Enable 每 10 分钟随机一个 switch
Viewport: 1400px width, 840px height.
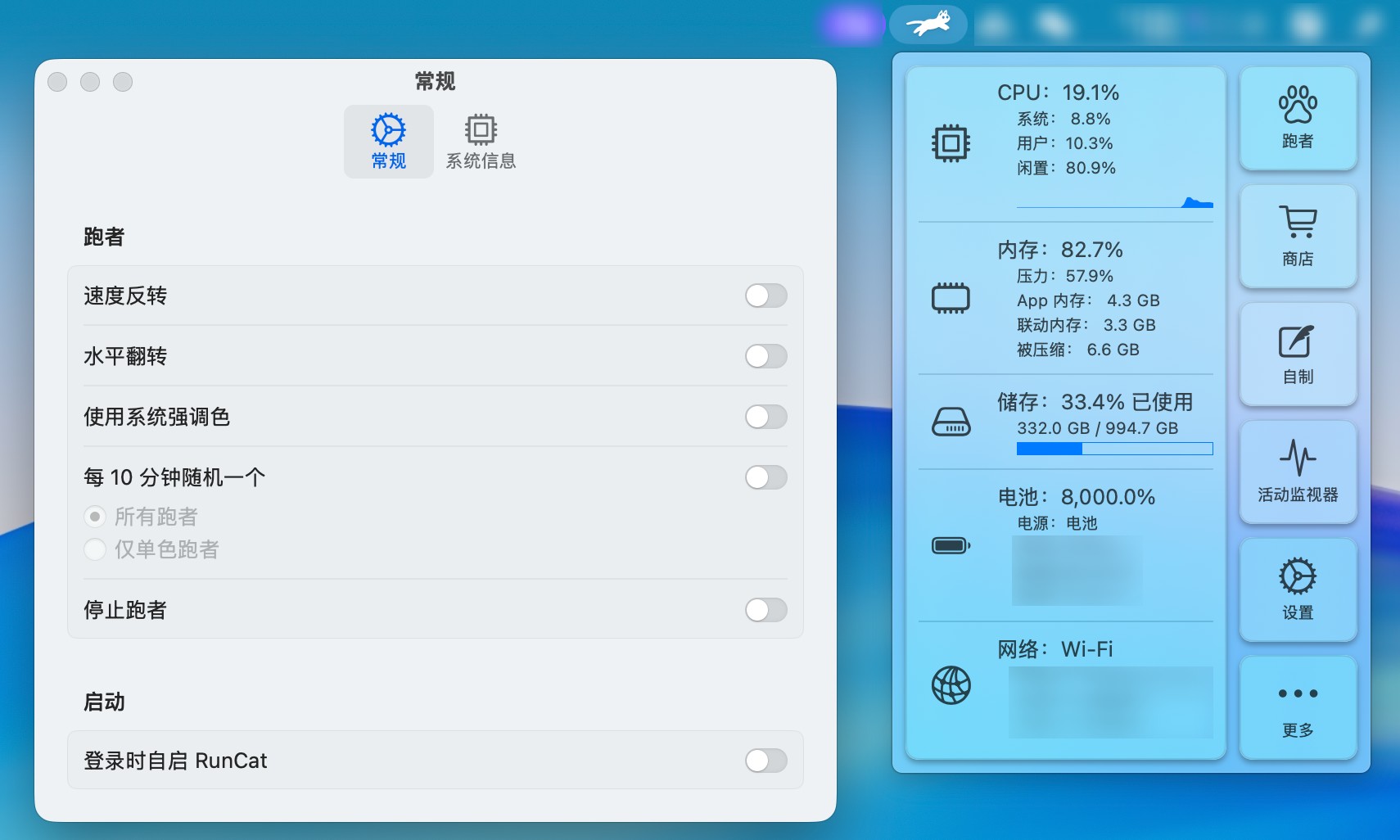pyautogui.click(x=765, y=477)
